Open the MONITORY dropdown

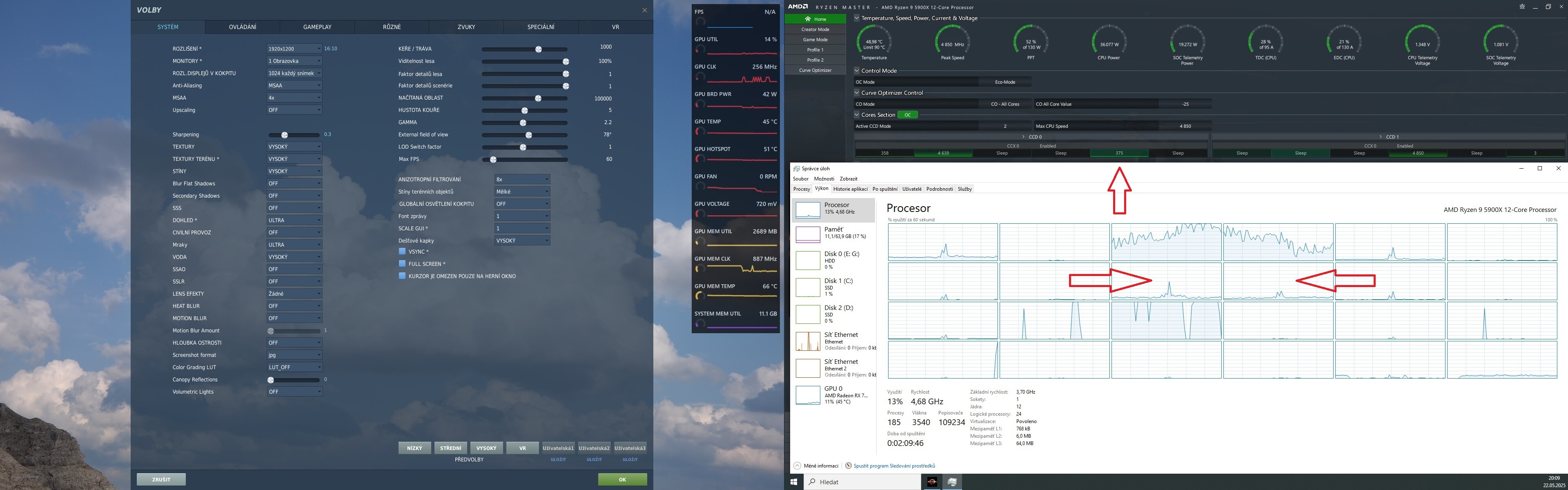294,61
